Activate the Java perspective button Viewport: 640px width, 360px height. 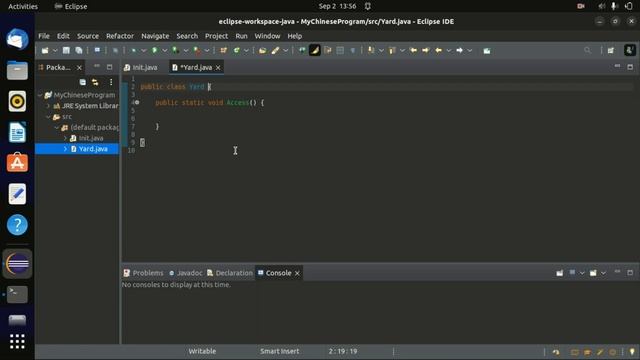tap(629, 51)
